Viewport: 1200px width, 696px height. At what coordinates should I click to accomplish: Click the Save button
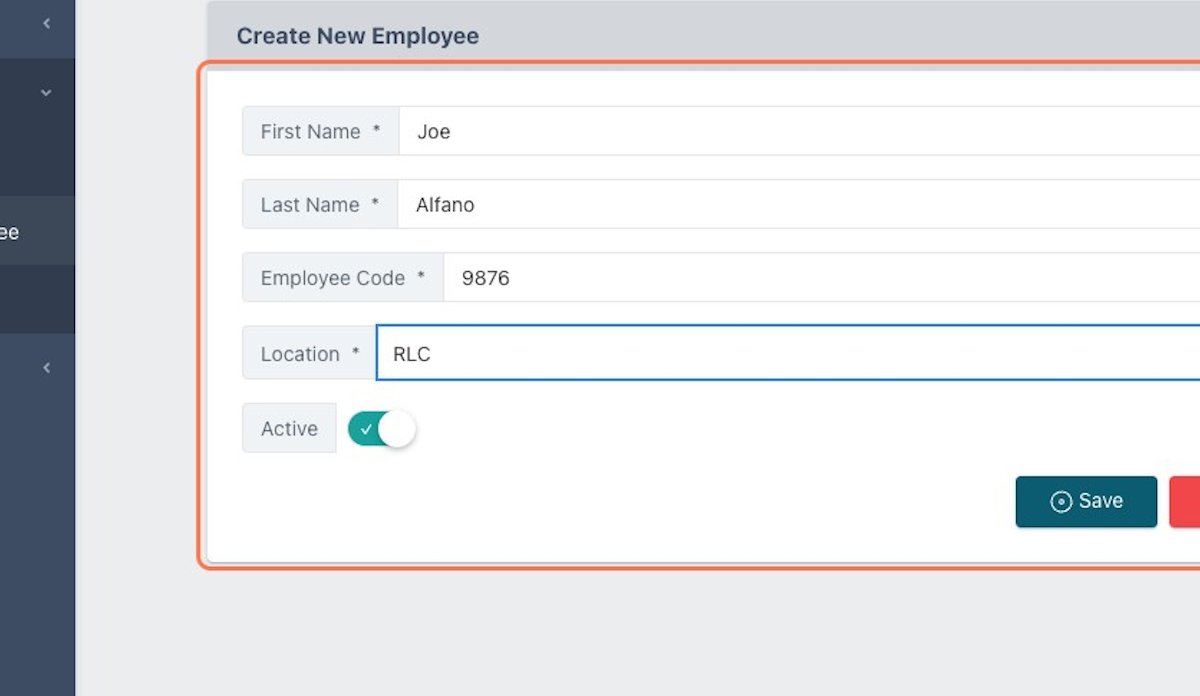point(1086,501)
